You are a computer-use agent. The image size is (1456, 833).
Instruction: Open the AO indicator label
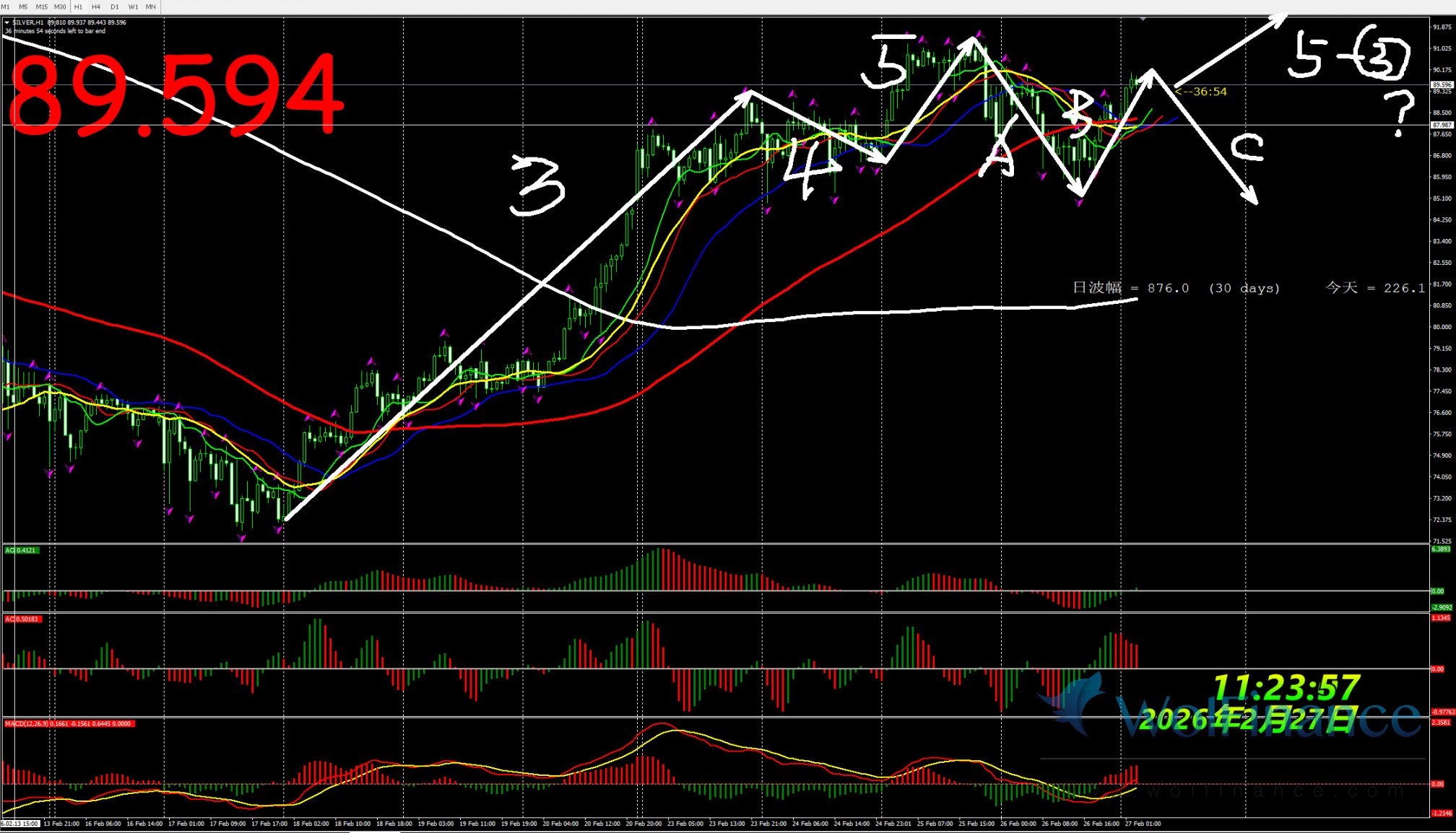(x=21, y=550)
